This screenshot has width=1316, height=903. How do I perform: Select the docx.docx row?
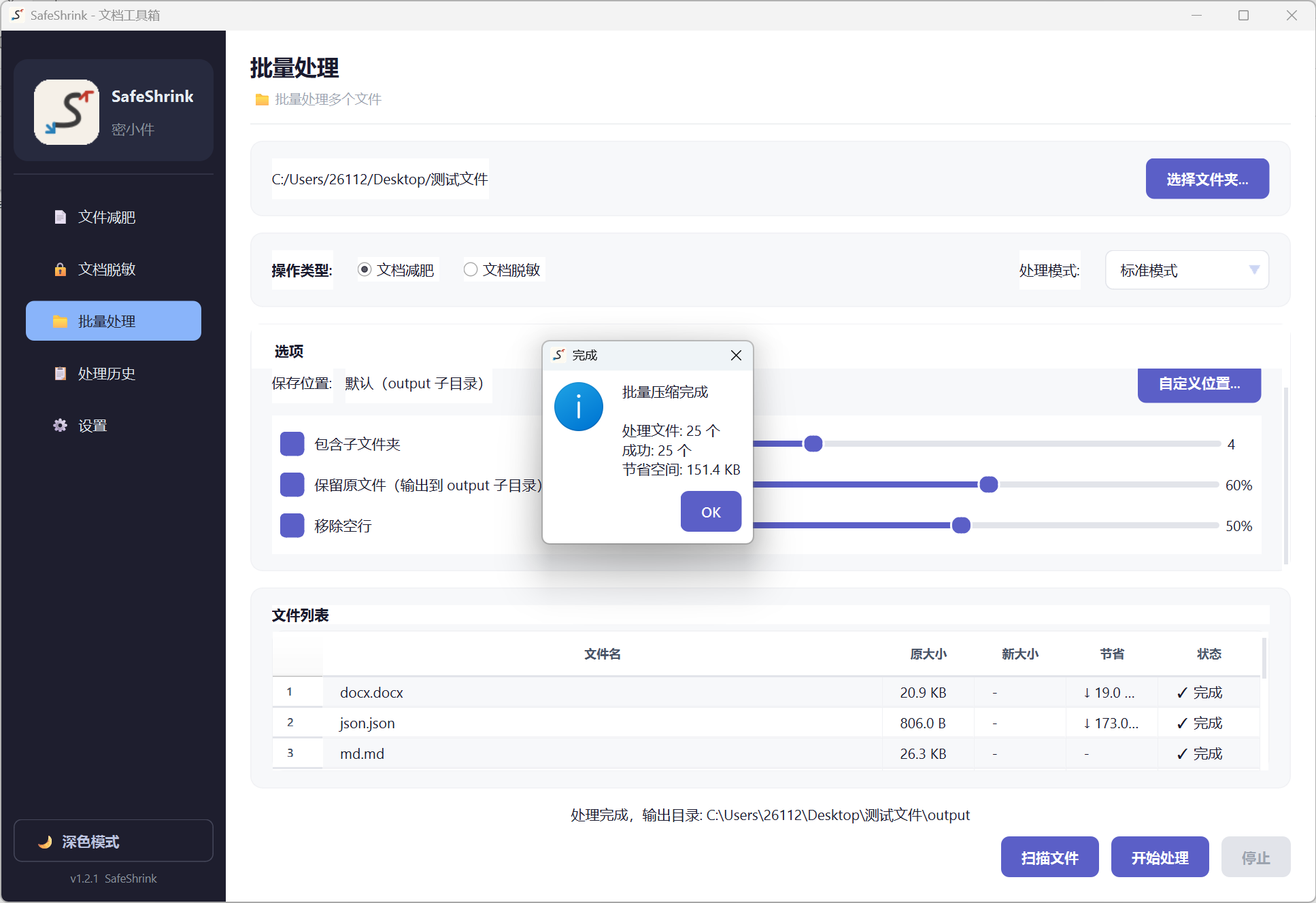pyautogui.click(x=766, y=692)
